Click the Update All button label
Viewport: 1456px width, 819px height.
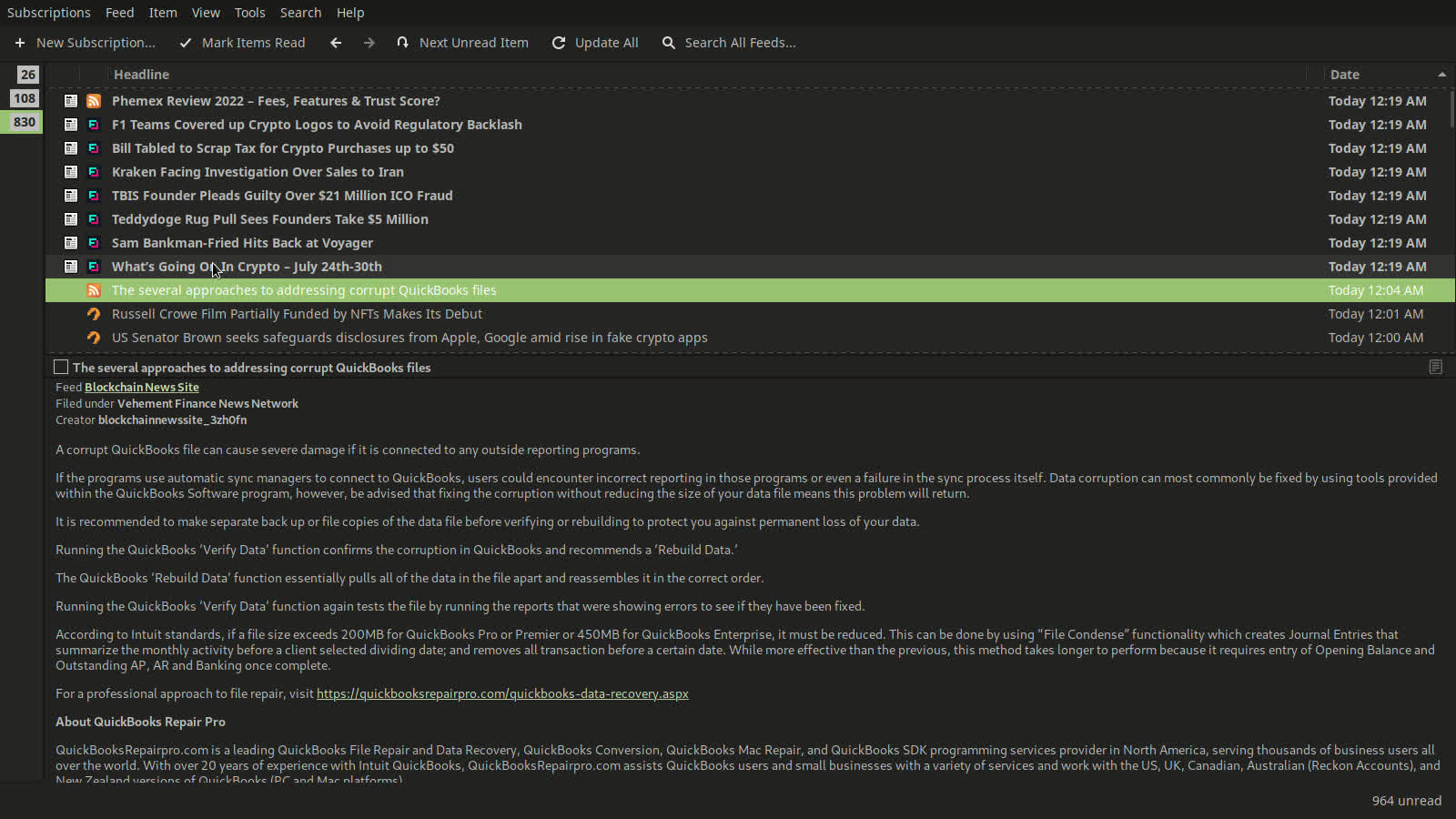(606, 43)
